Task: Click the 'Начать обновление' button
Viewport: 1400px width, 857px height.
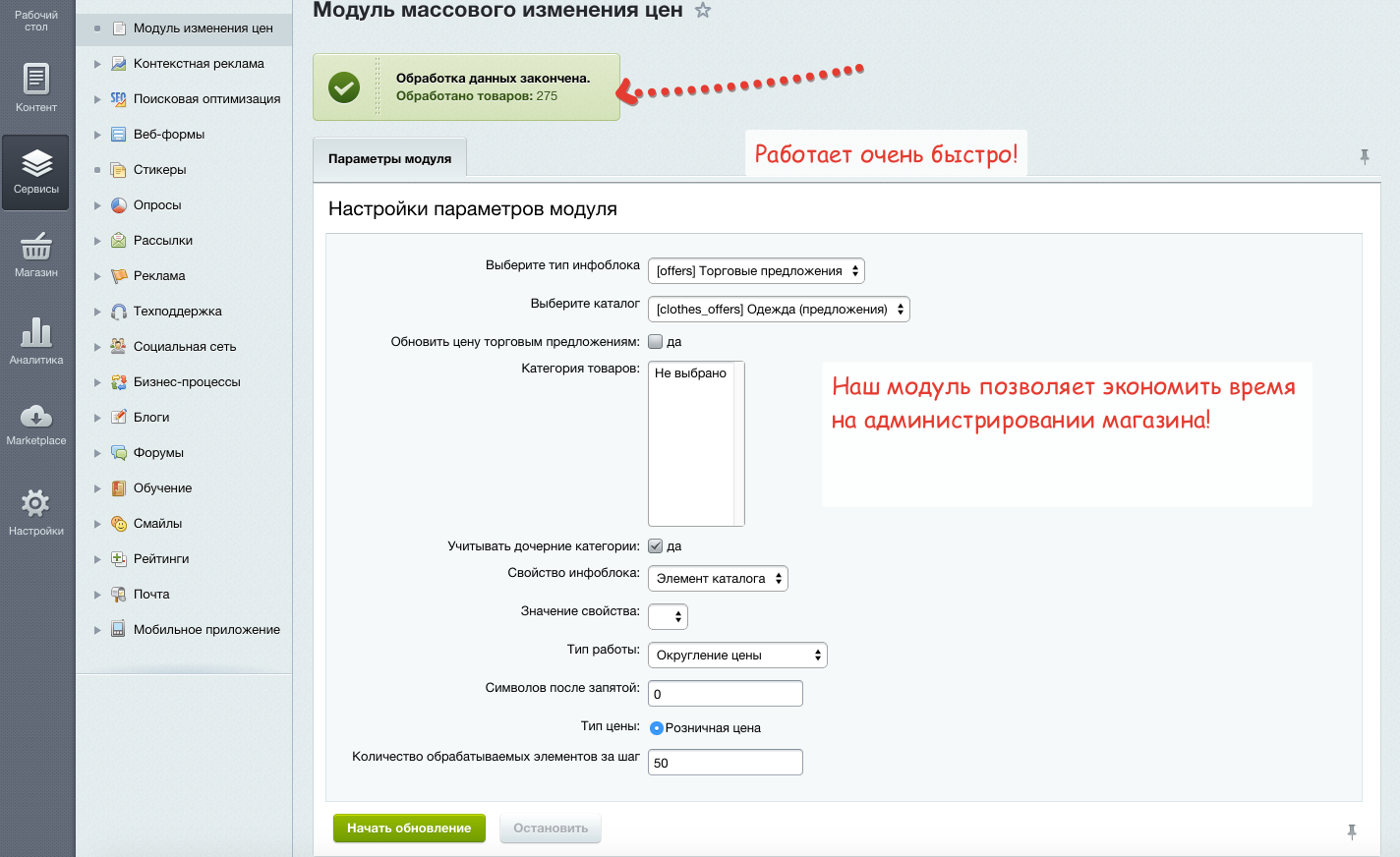Action: click(x=409, y=828)
